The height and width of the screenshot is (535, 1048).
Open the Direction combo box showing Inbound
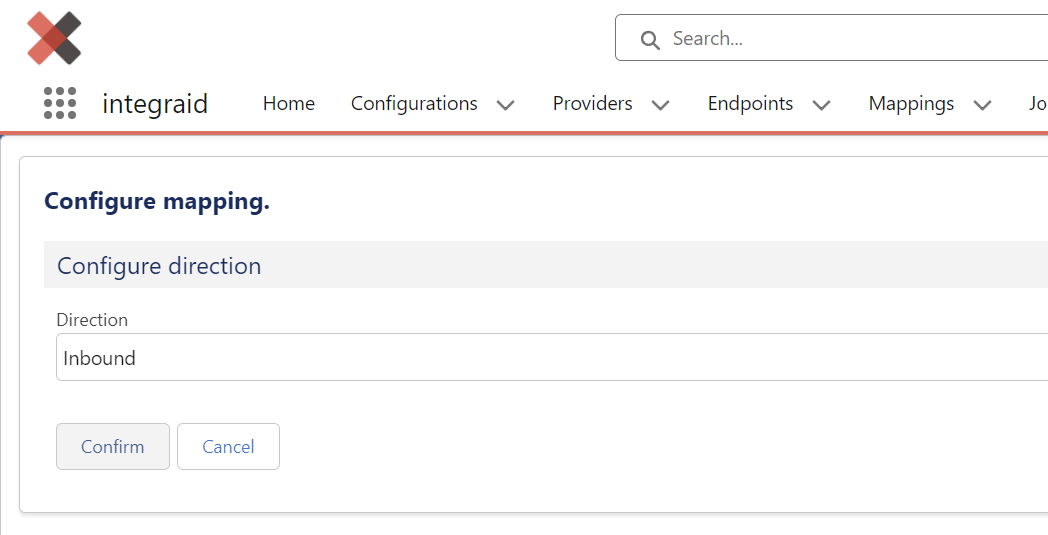coord(552,357)
